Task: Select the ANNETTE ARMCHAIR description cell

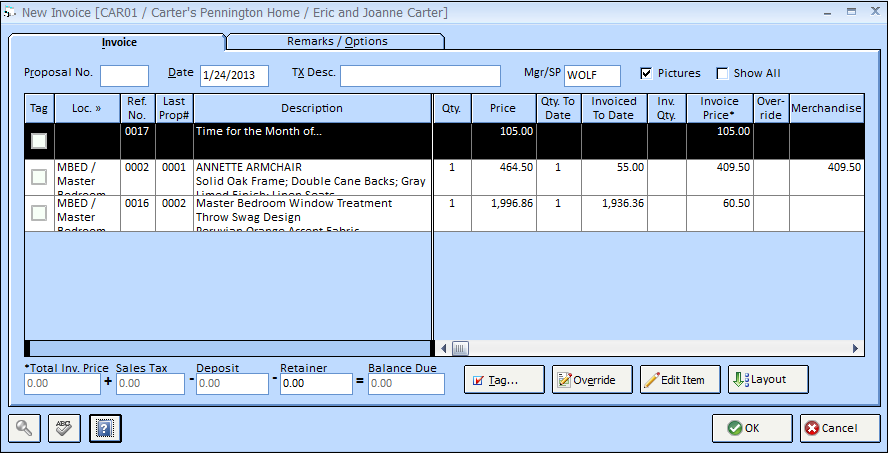Action: (313, 177)
